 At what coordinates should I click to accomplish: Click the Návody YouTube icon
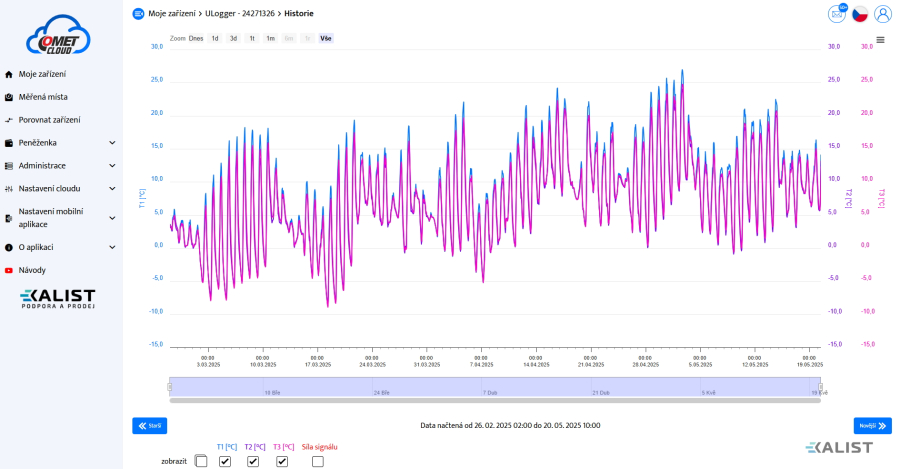coord(9,270)
